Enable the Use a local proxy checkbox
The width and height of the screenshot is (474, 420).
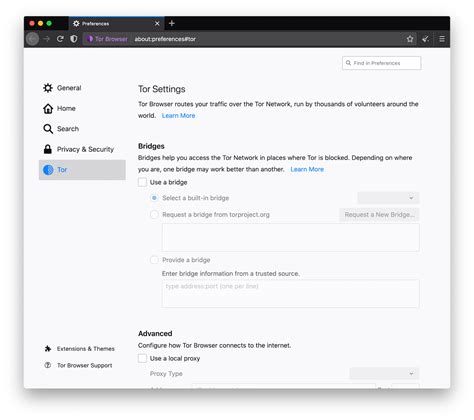click(x=142, y=358)
